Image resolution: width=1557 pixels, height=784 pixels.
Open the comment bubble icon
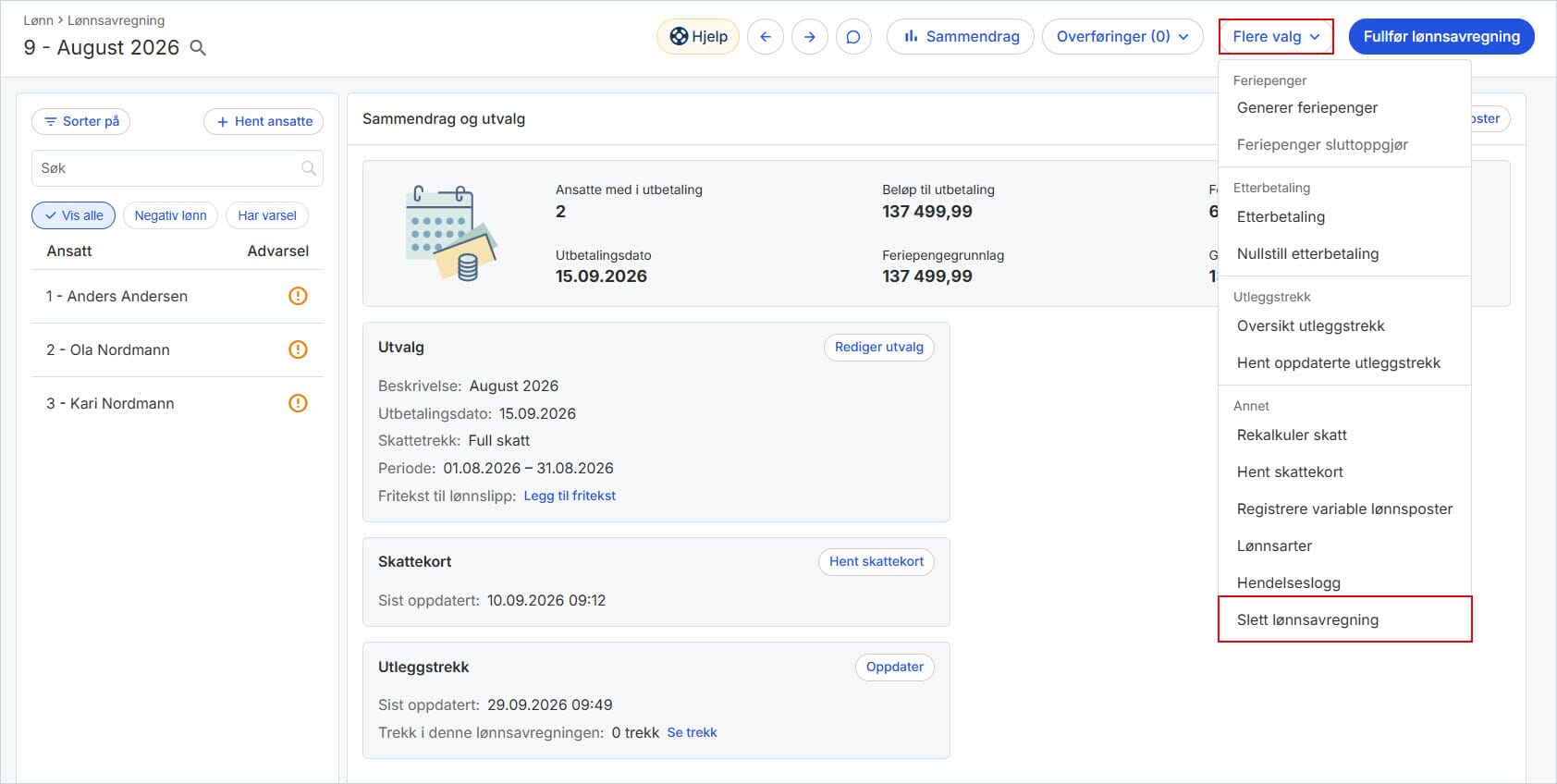pos(853,37)
